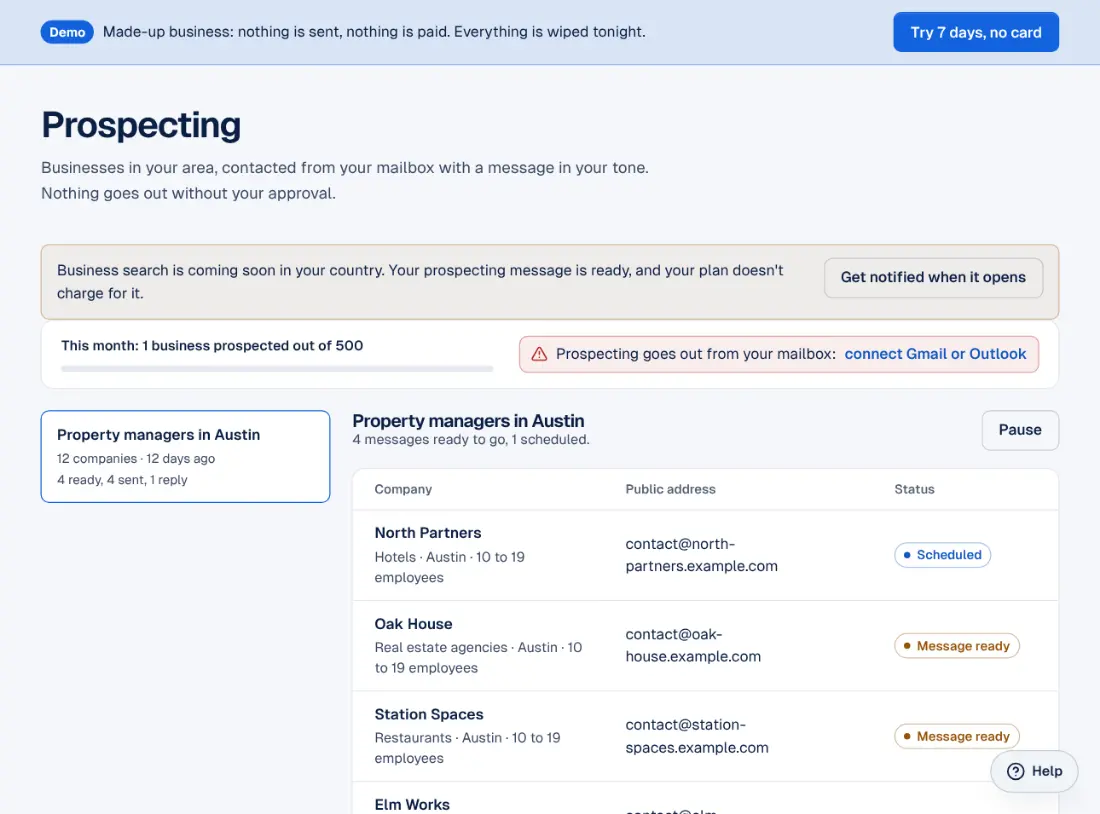
Task: Click Message ready status for Station Spaces
Action: coord(956,737)
